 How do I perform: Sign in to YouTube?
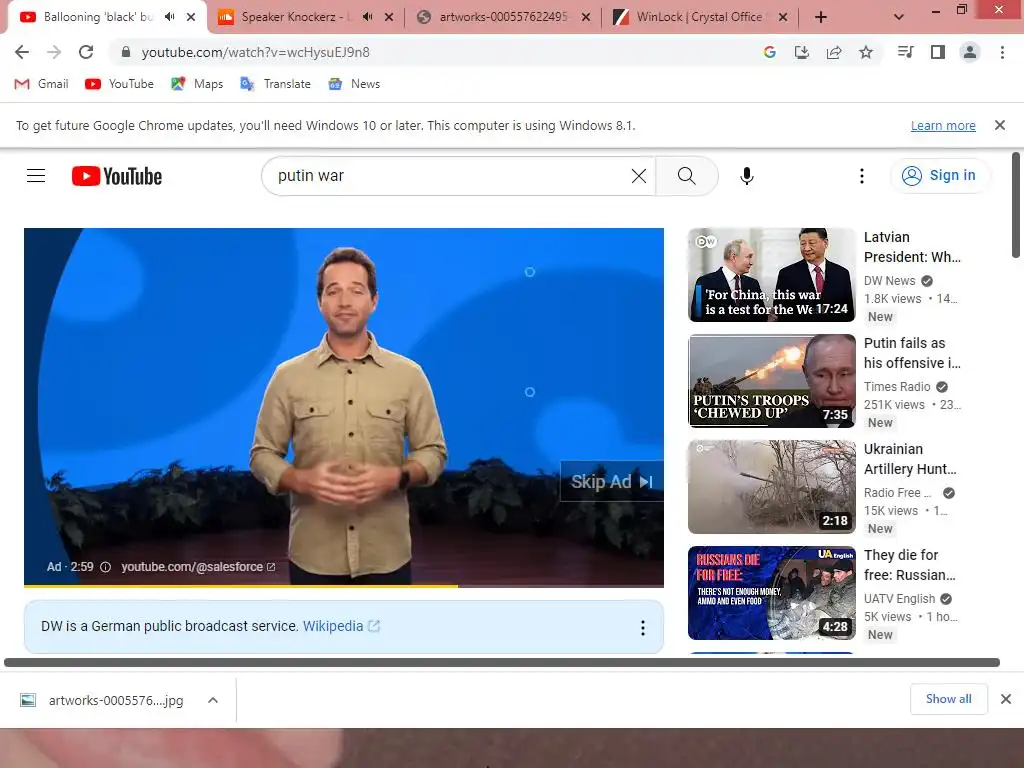point(939,176)
